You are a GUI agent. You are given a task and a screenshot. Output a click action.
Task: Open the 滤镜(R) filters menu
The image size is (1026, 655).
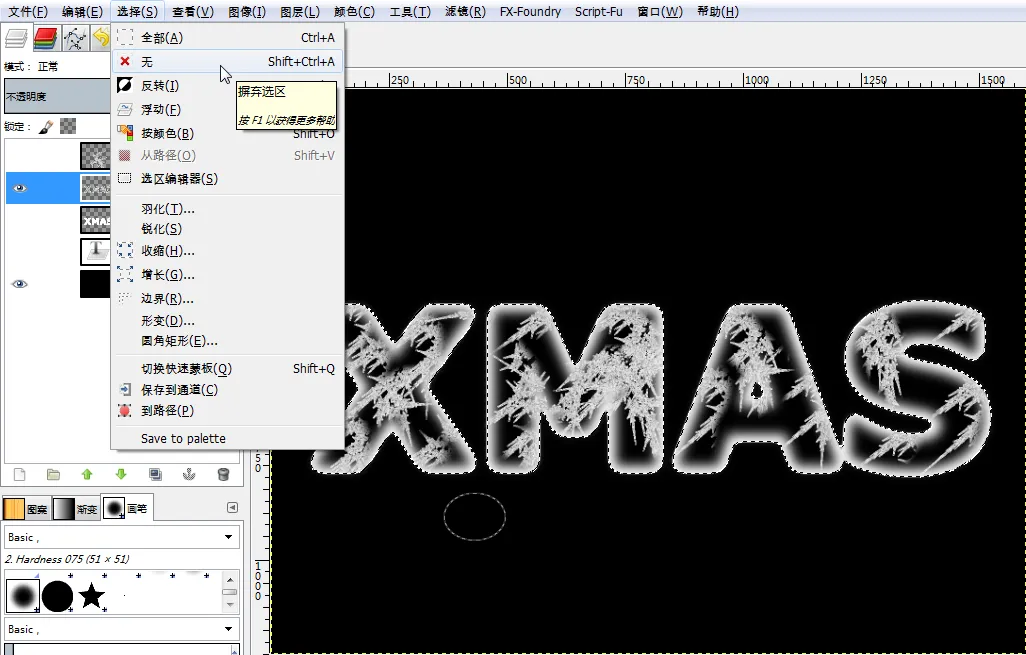pos(465,12)
